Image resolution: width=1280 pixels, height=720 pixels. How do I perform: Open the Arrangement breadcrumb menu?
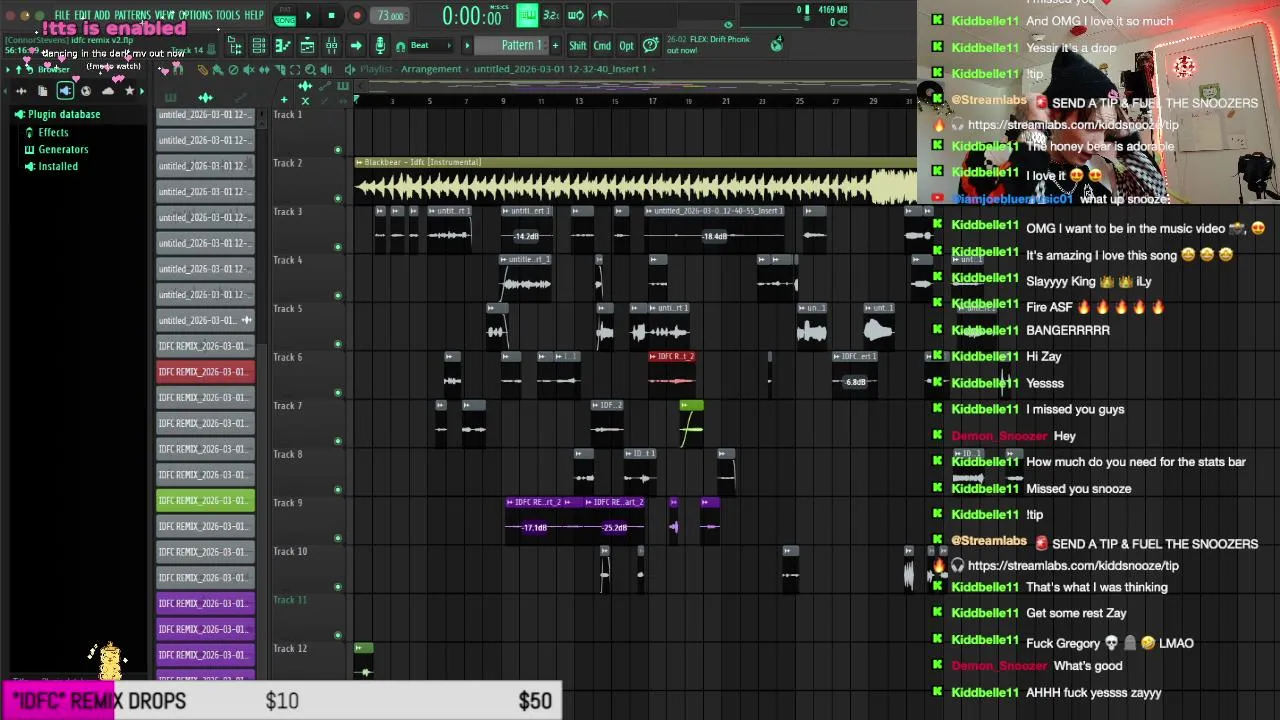tap(431, 69)
